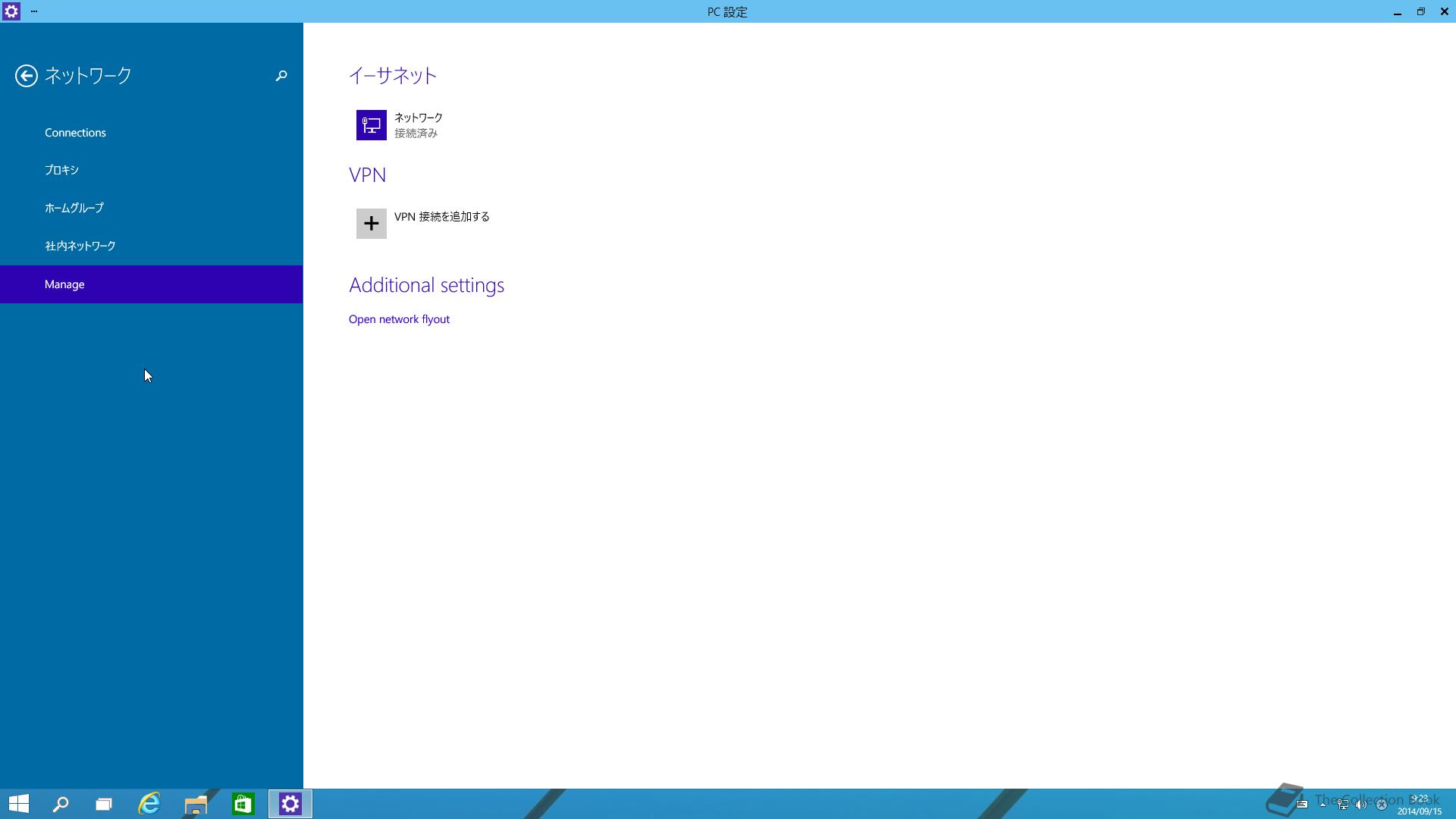The width and height of the screenshot is (1456, 819).
Task: Select 社内ネットワーク in sidebar
Action: point(152,246)
